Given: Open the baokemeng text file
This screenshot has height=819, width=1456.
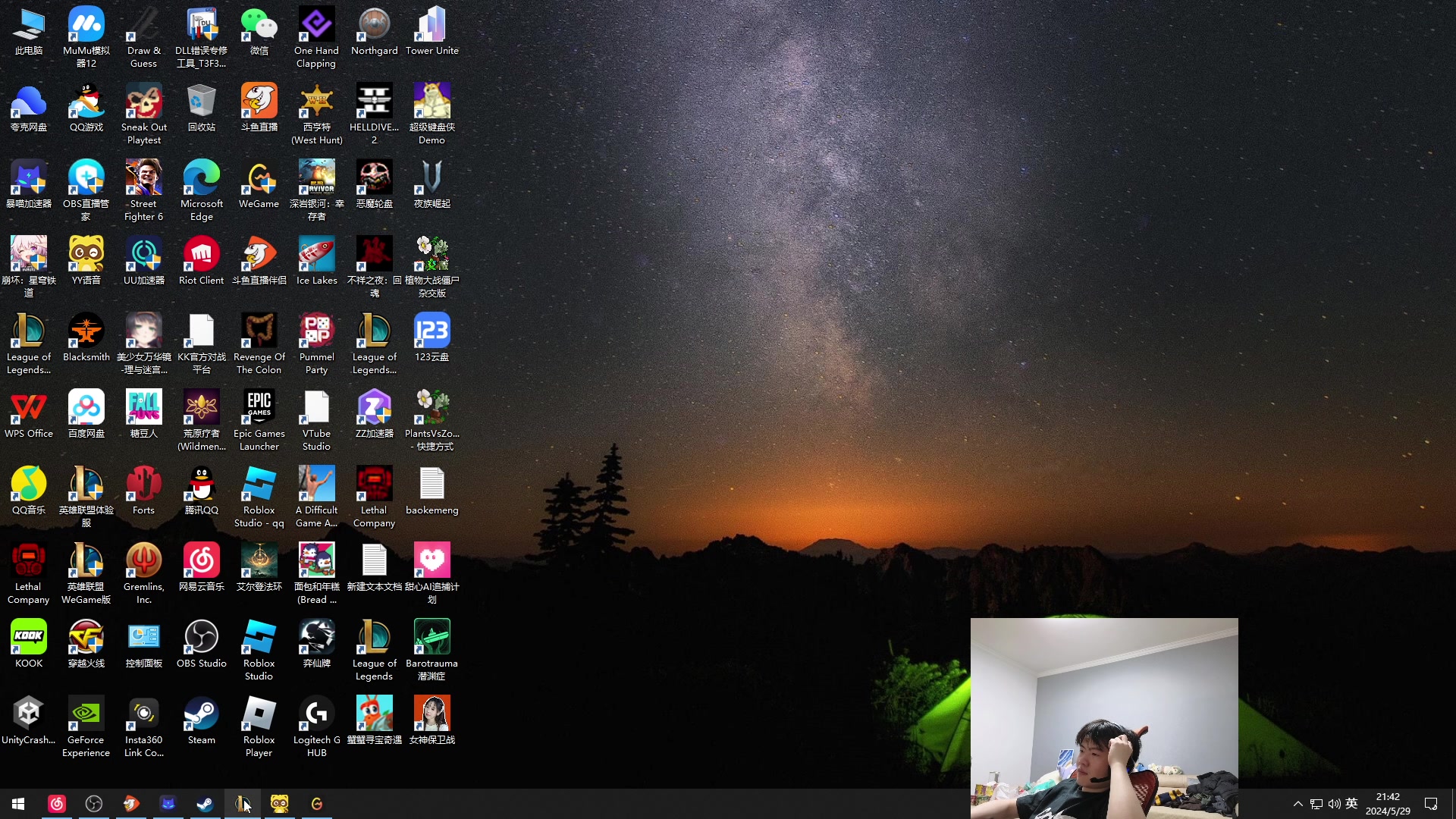Looking at the screenshot, I should coord(431,491).
